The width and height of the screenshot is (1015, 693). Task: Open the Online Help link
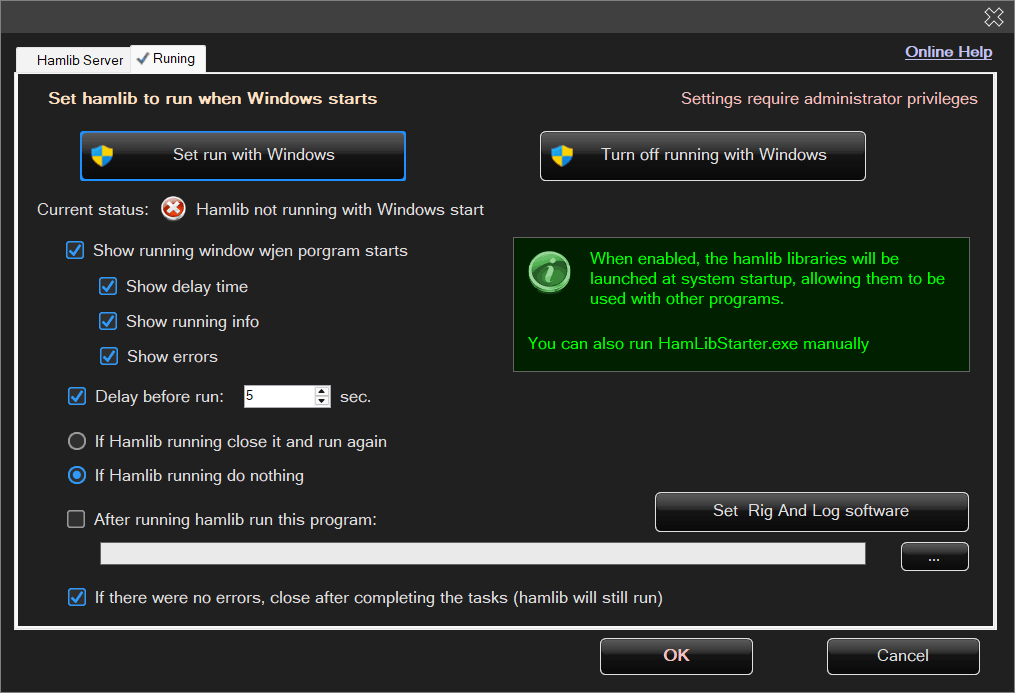pyautogui.click(x=948, y=52)
